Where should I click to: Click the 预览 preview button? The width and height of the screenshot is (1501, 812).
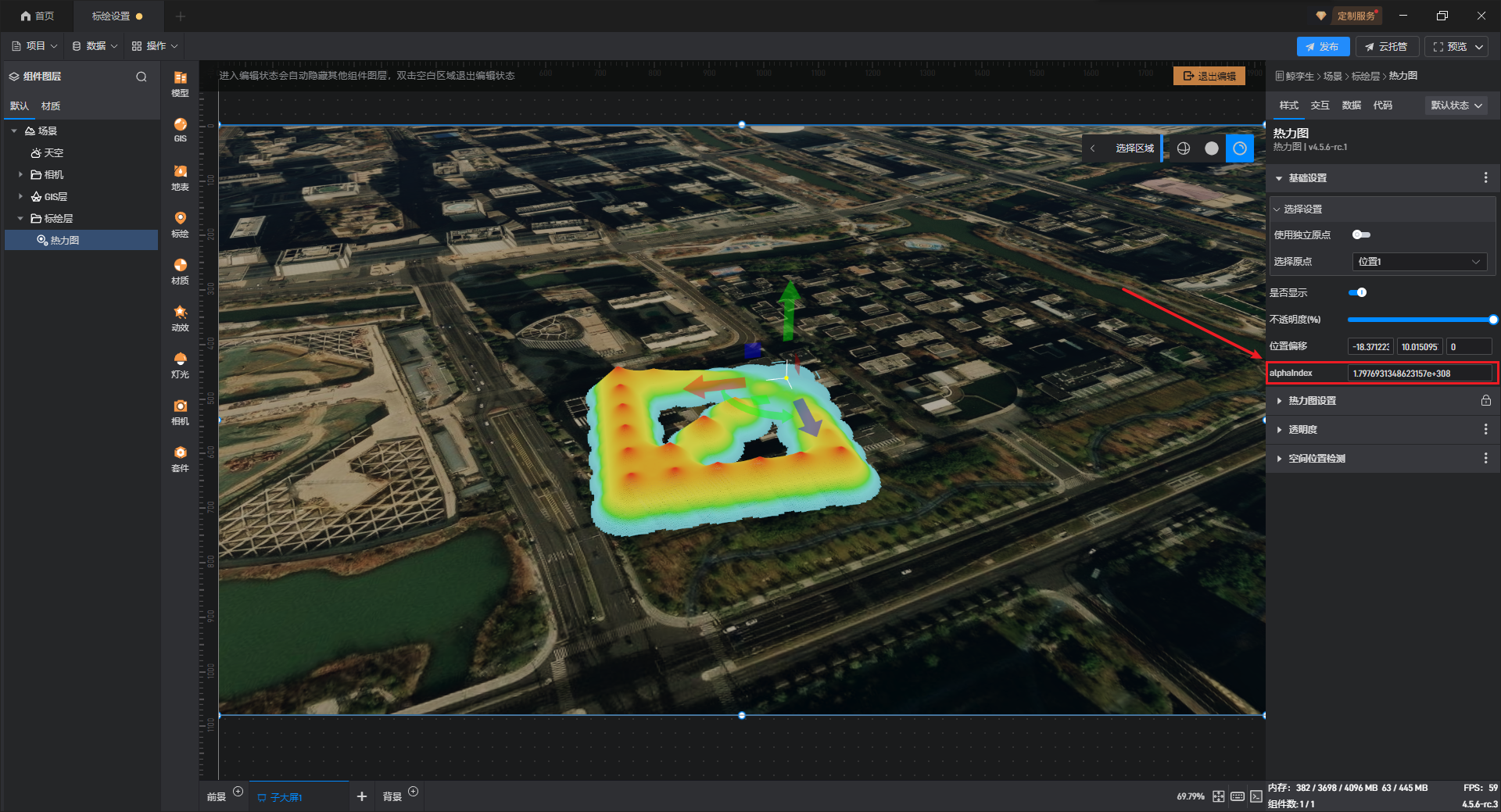tap(1449, 47)
